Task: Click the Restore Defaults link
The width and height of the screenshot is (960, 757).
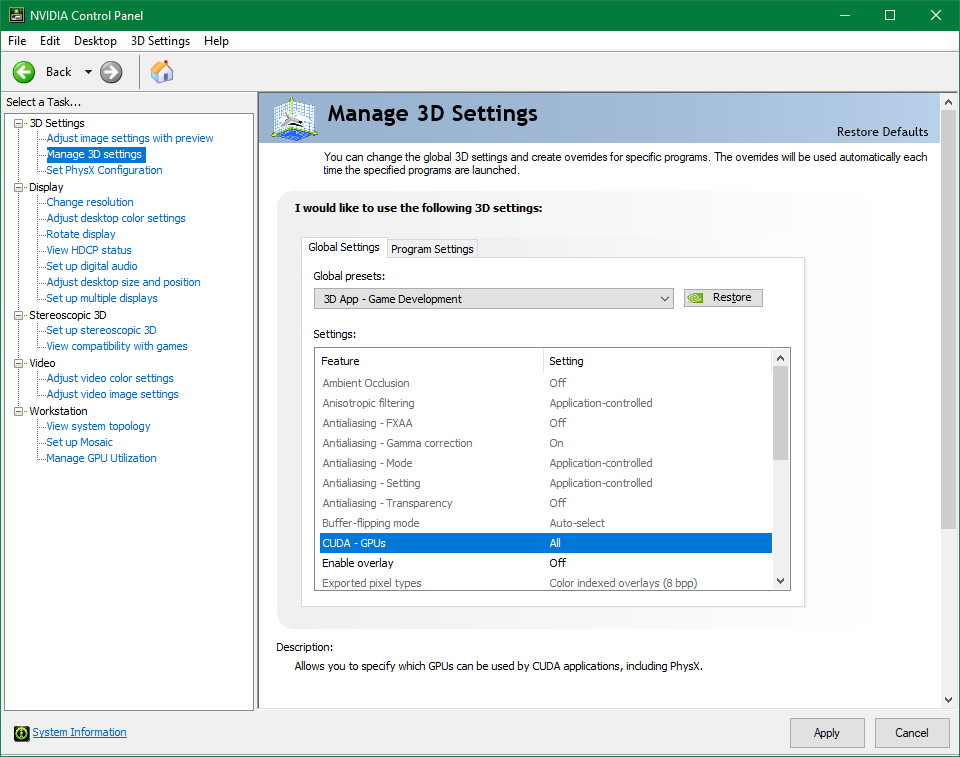Action: (882, 132)
